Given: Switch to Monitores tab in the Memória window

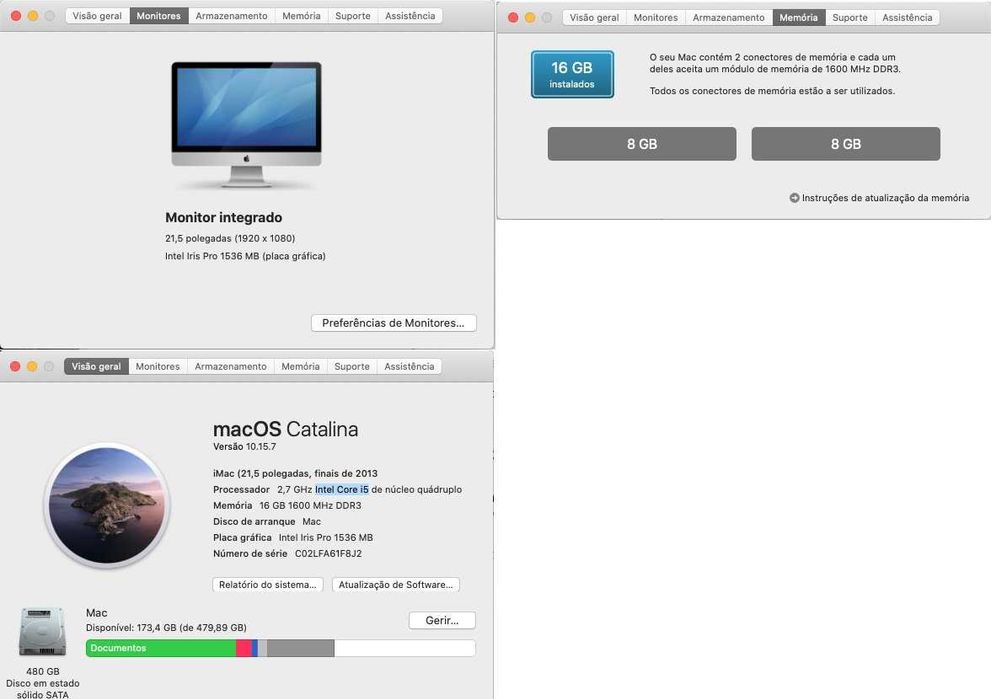Looking at the screenshot, I should (655, 18).
